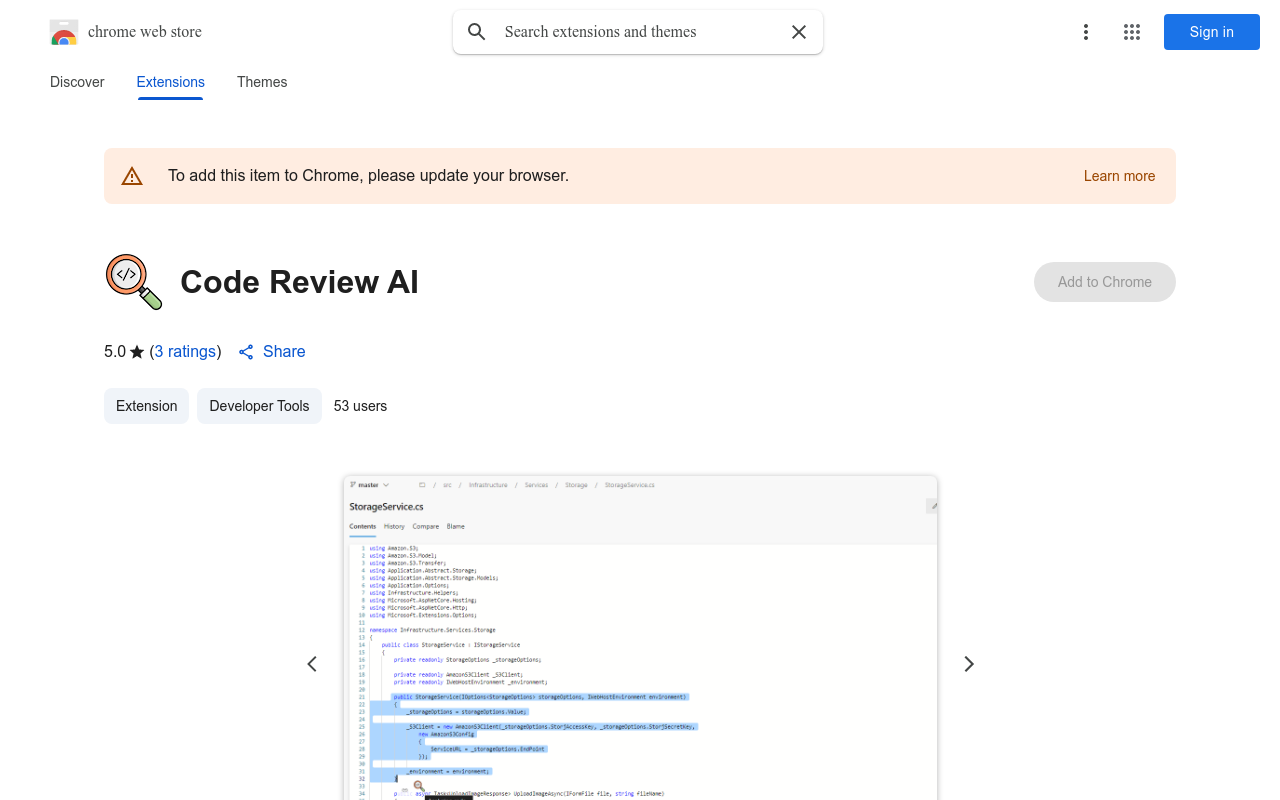The height and width of the screenshot is (800, 1280).
Task: Open the Themes tab
Action: (x=262, y=82)
